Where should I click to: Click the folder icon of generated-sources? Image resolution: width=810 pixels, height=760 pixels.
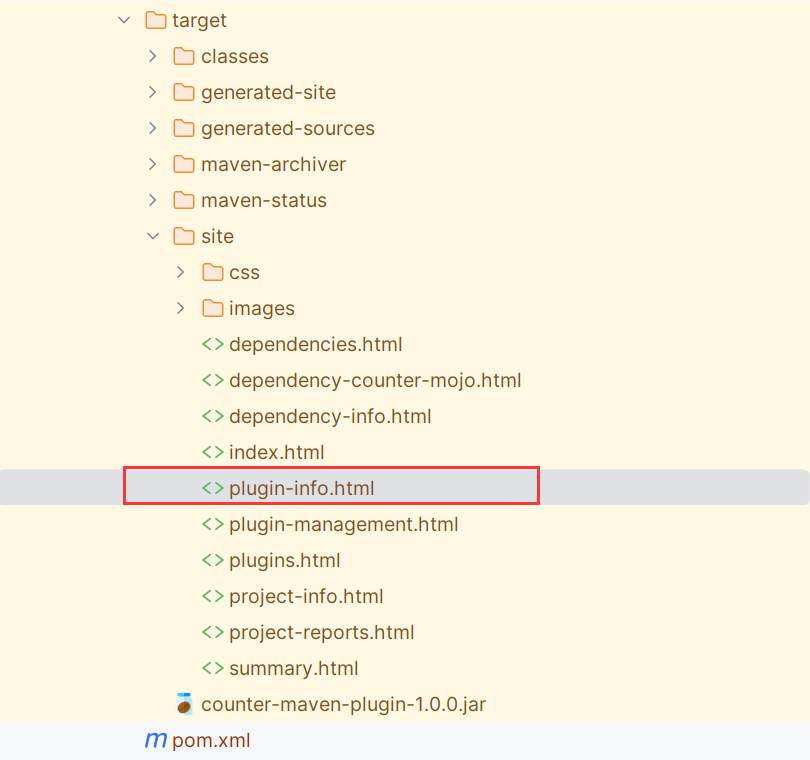click(x=184, y=128)
